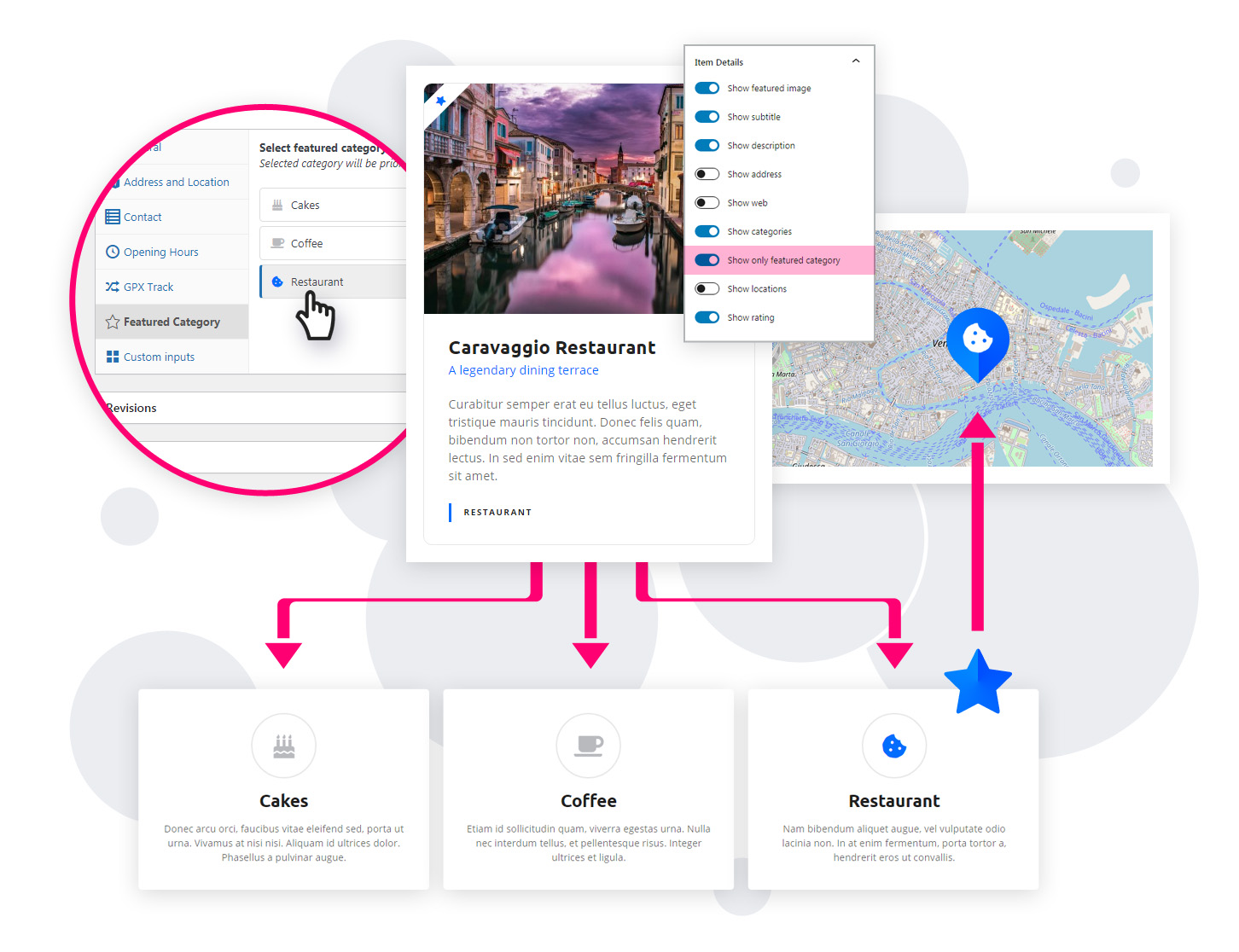Click the cake icon beside Cakes option

277,205
